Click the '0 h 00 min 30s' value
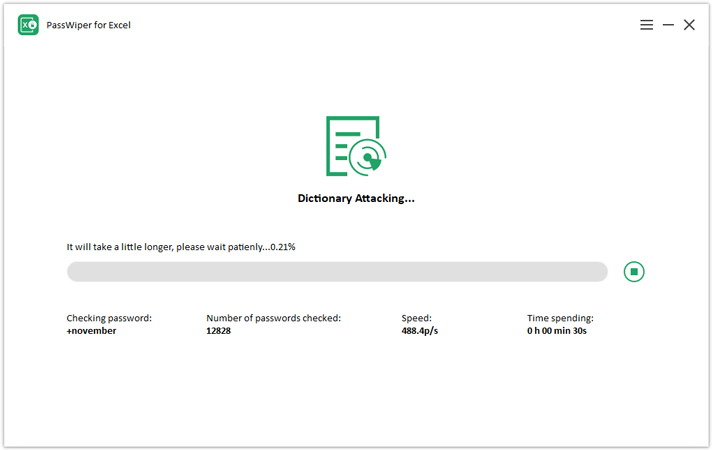 pos(557,331)
